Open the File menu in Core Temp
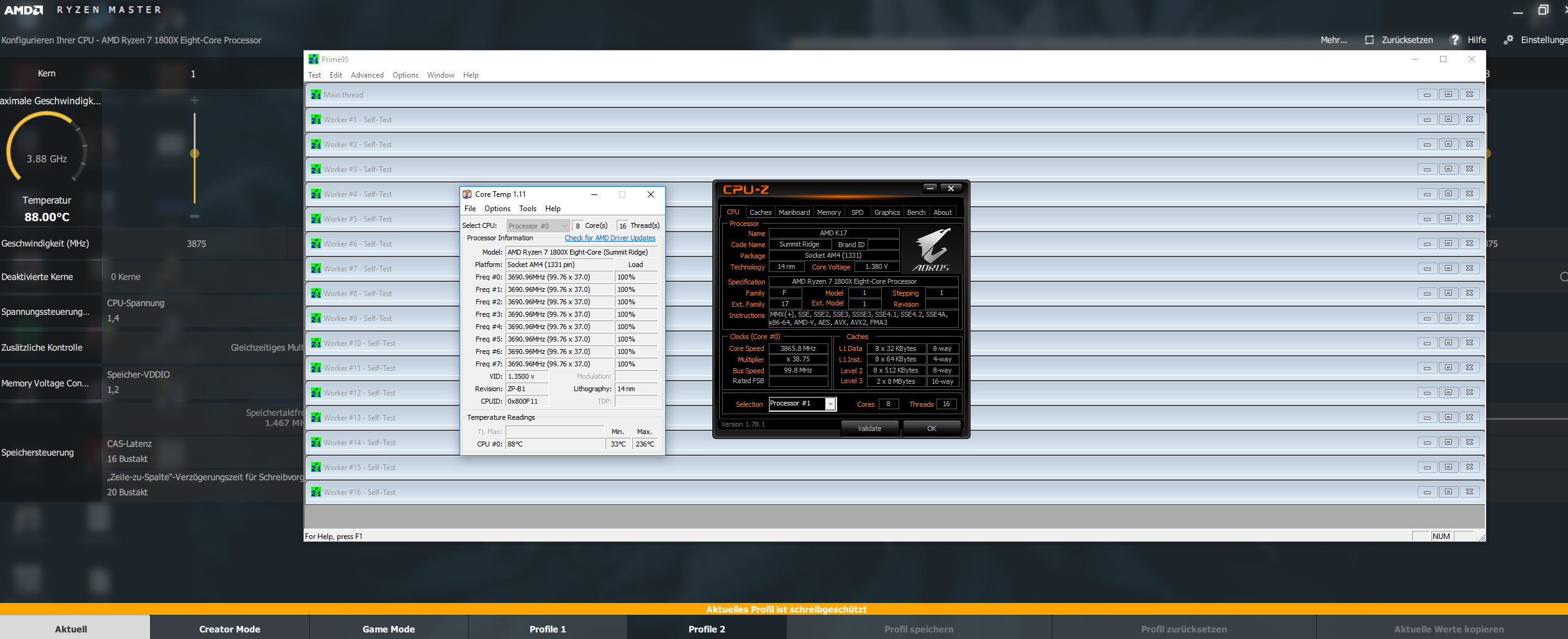The width and height of the screenshot is (1568, 639). [x=470, y=209]
